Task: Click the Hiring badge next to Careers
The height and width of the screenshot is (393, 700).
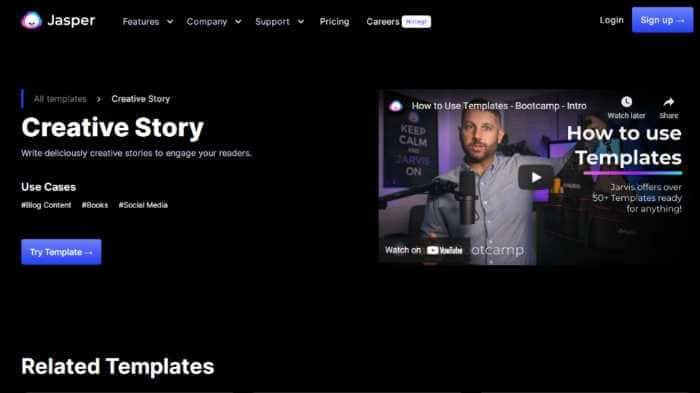Action: pyautogui.click(x=416, y=21)
